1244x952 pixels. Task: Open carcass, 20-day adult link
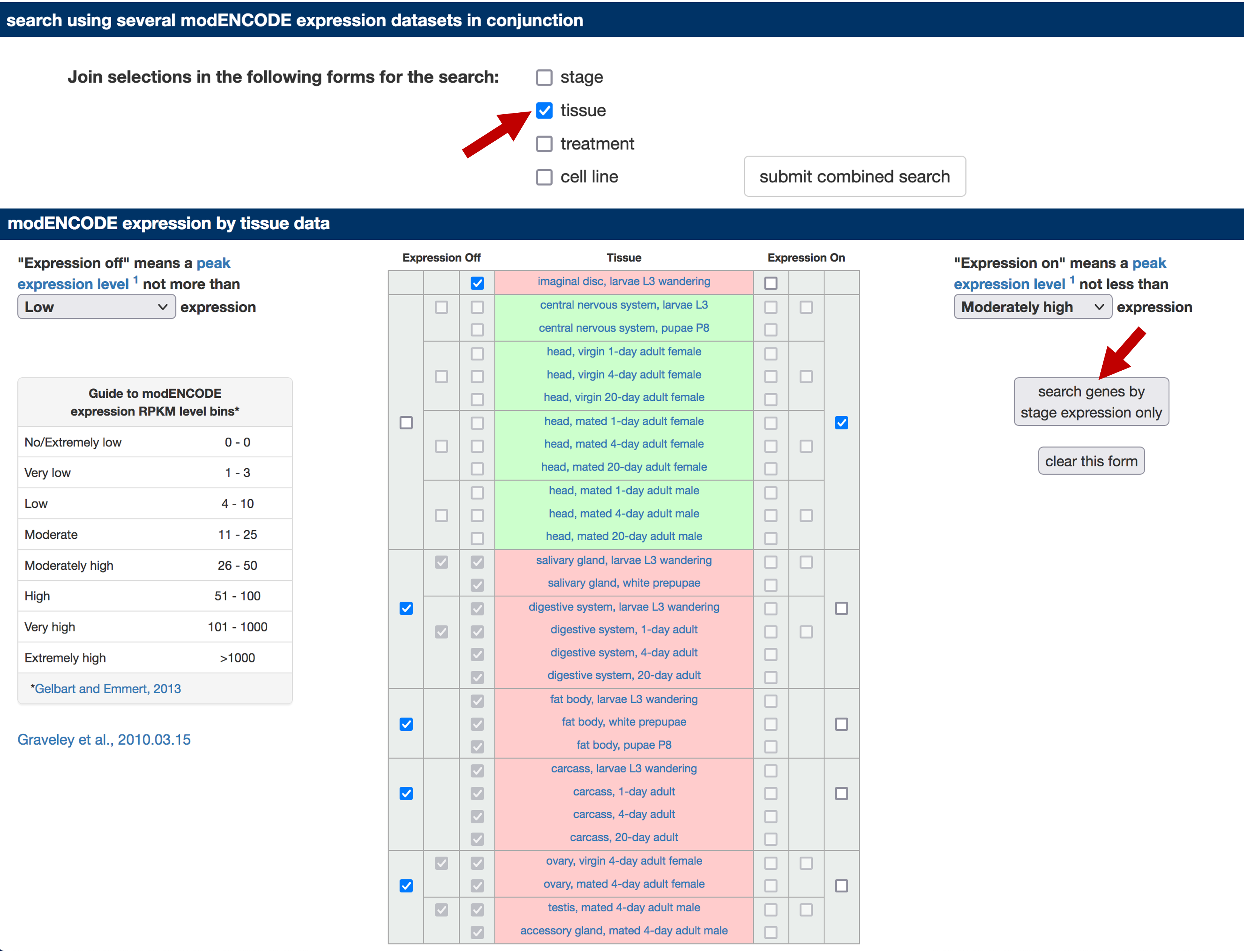click(624, 837)
